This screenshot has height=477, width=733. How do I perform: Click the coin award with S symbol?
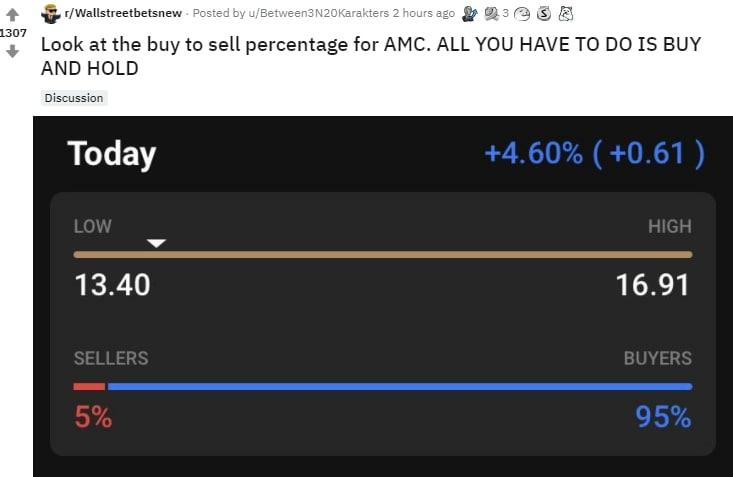click(544, 14)
